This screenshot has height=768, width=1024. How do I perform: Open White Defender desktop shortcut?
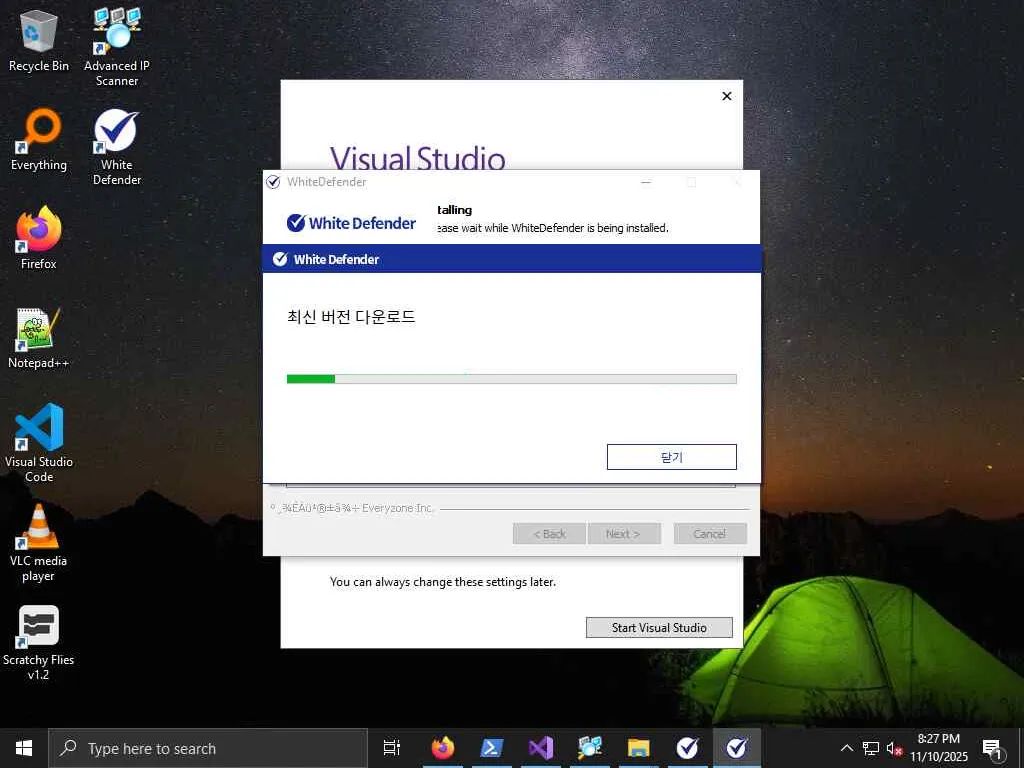point(117,148)
